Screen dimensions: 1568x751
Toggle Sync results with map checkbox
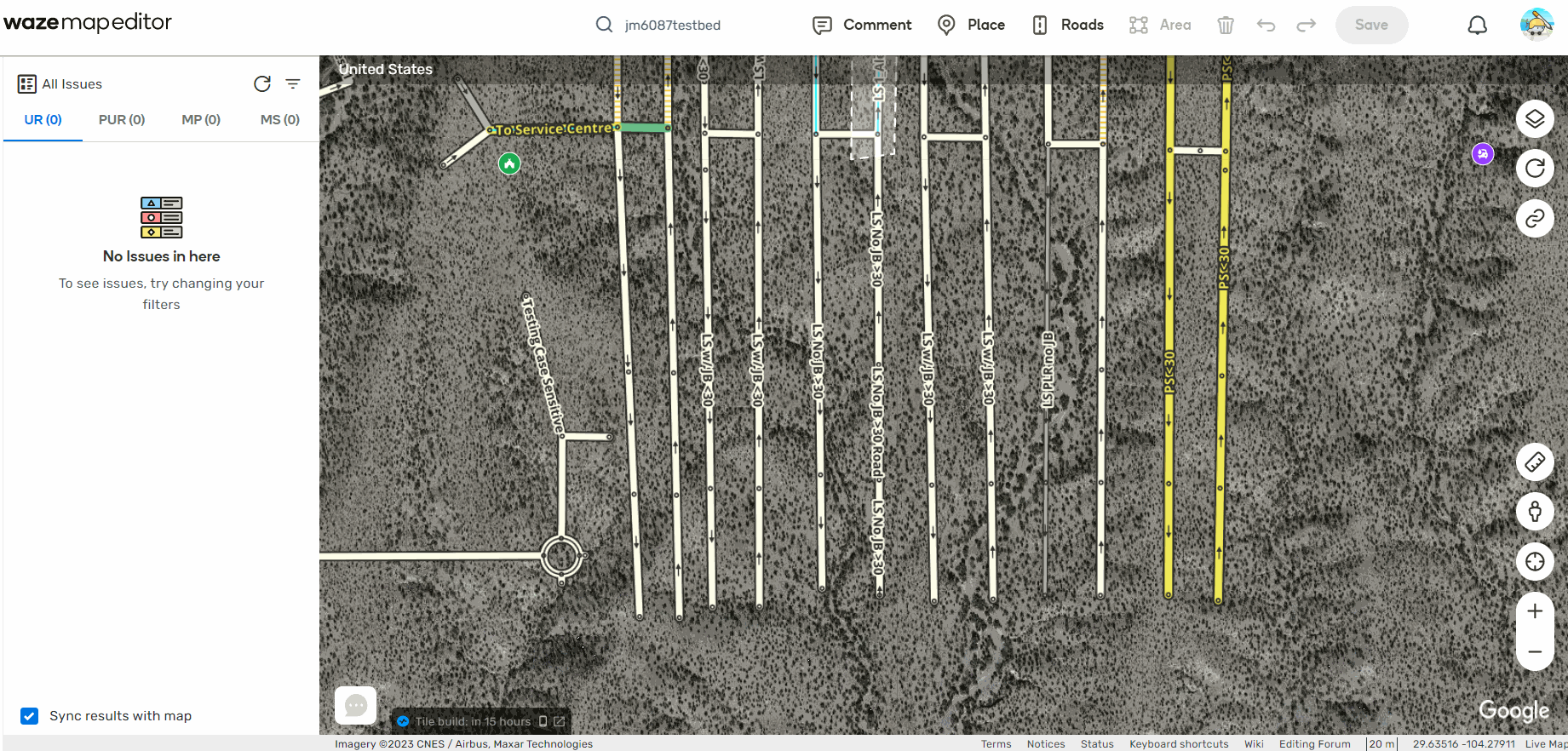30,716
